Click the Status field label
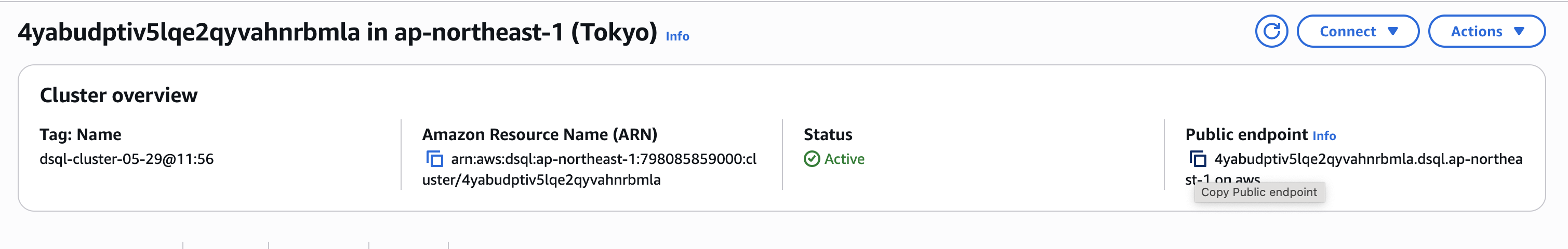The height and width of the screenshot is (249, 1568). tap(828, 135)
